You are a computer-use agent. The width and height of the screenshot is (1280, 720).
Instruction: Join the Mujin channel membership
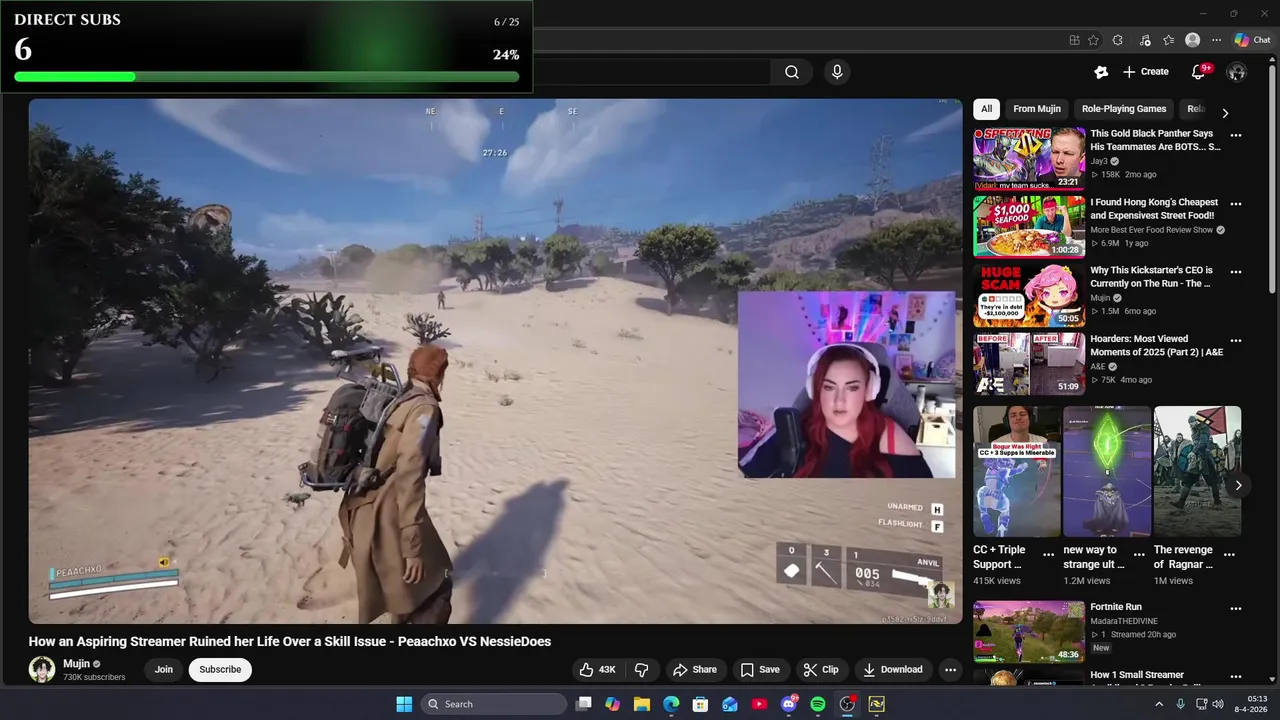coord(164,670)
